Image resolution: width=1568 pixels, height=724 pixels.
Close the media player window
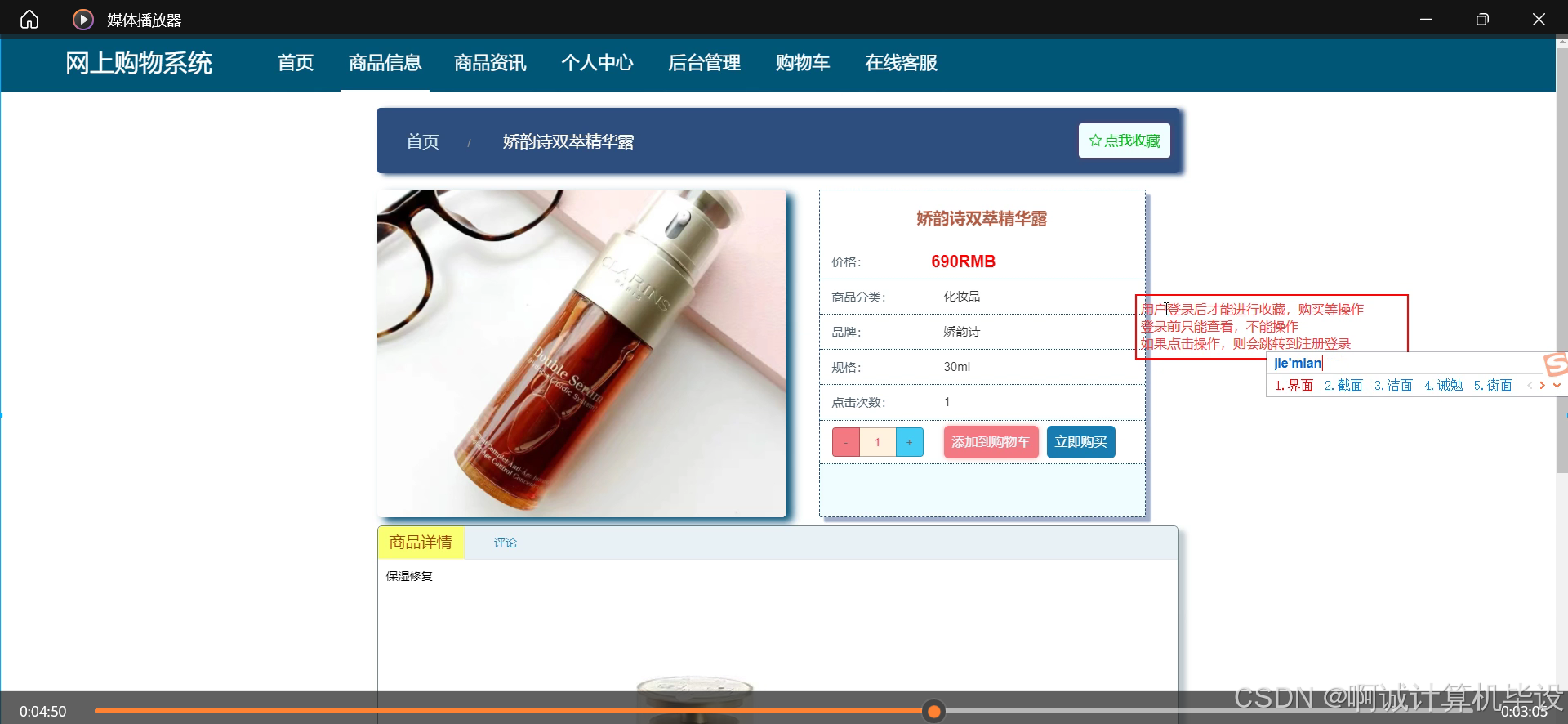pos(1539,19)
